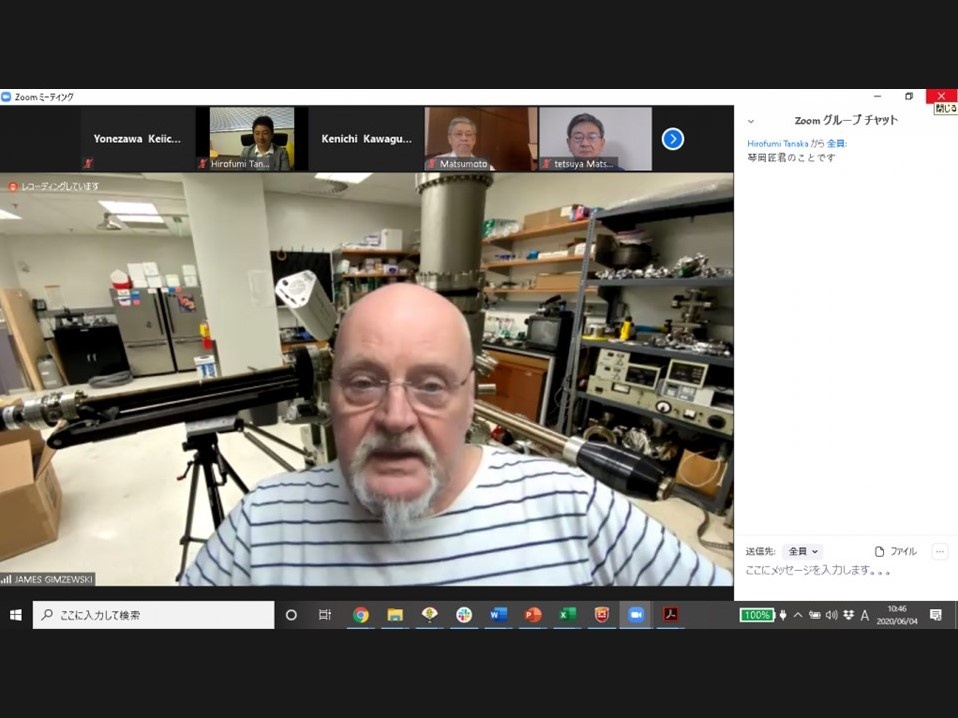Open Slack from the taskbar
The width and height of the screenshot is (958, 718).
point(464,615)
